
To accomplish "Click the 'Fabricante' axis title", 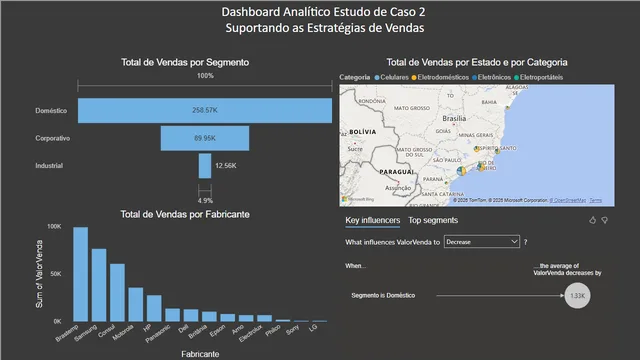I will click(x=200, y=354).
